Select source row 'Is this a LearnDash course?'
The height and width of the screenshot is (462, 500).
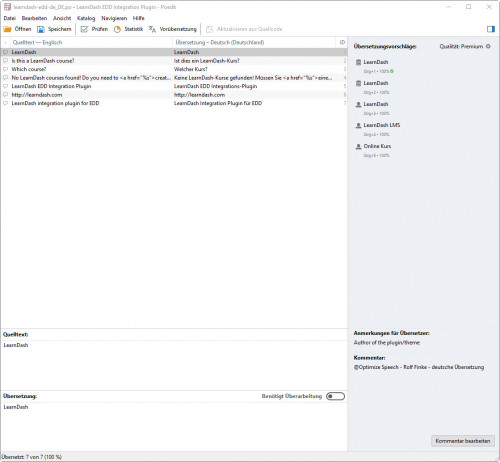coord(43,61)
